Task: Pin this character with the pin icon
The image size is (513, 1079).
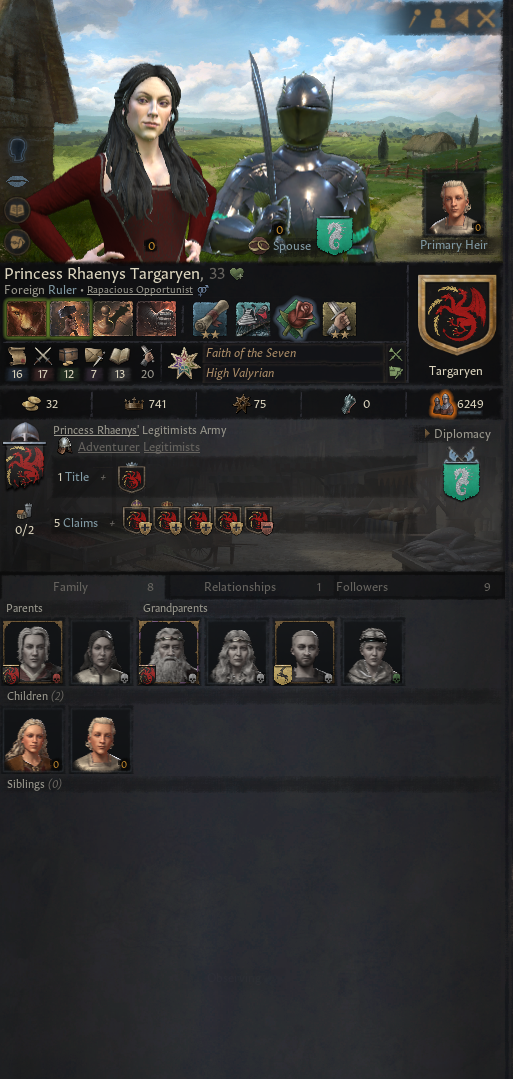Action: click(x=415, y=19)
